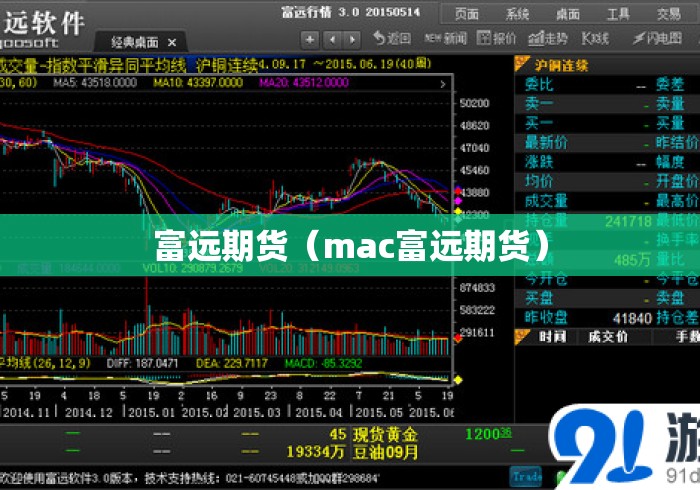This screenshot has width=700, height=490.
Task: Select the magenta MA marker on price axis
Action: pos(458,201)
